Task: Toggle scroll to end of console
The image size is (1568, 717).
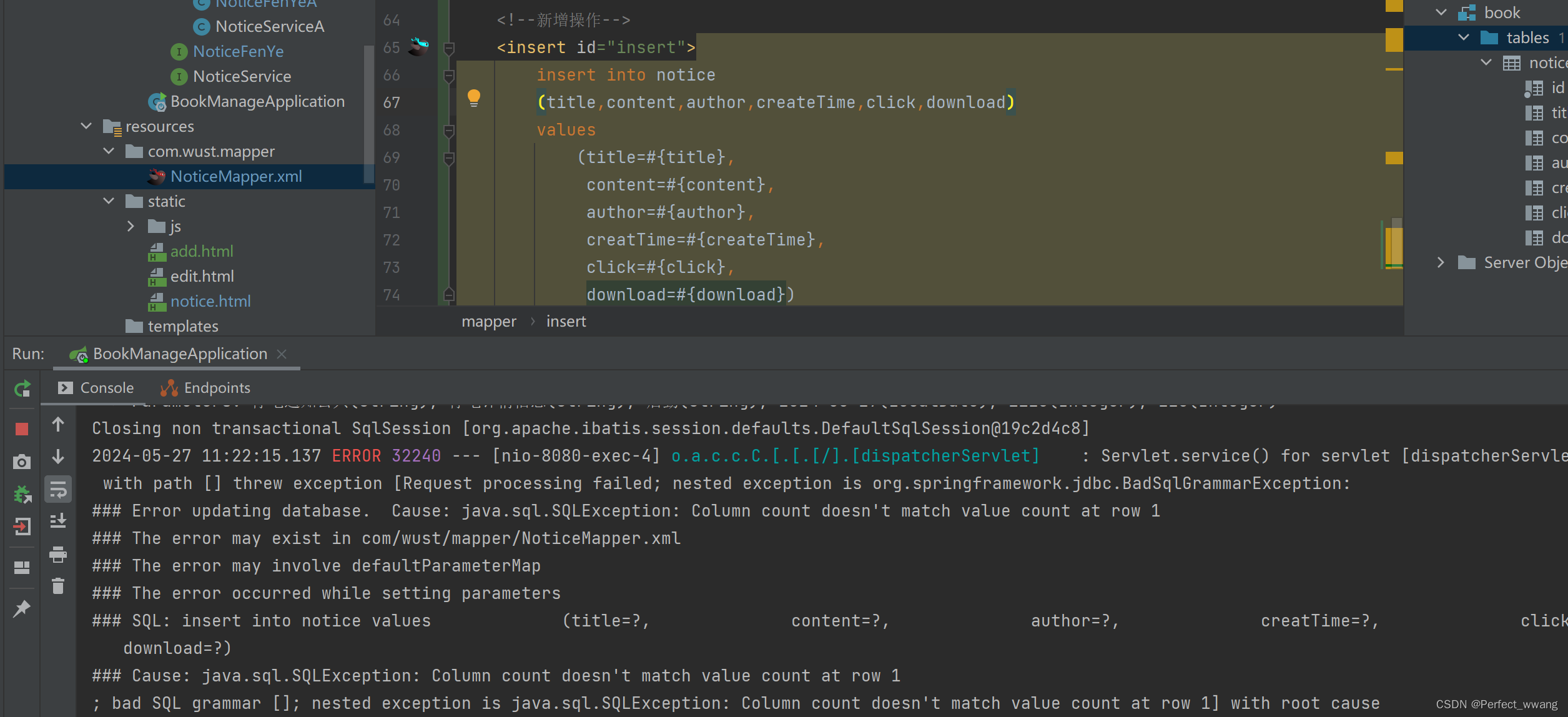Action: point(58,521)
